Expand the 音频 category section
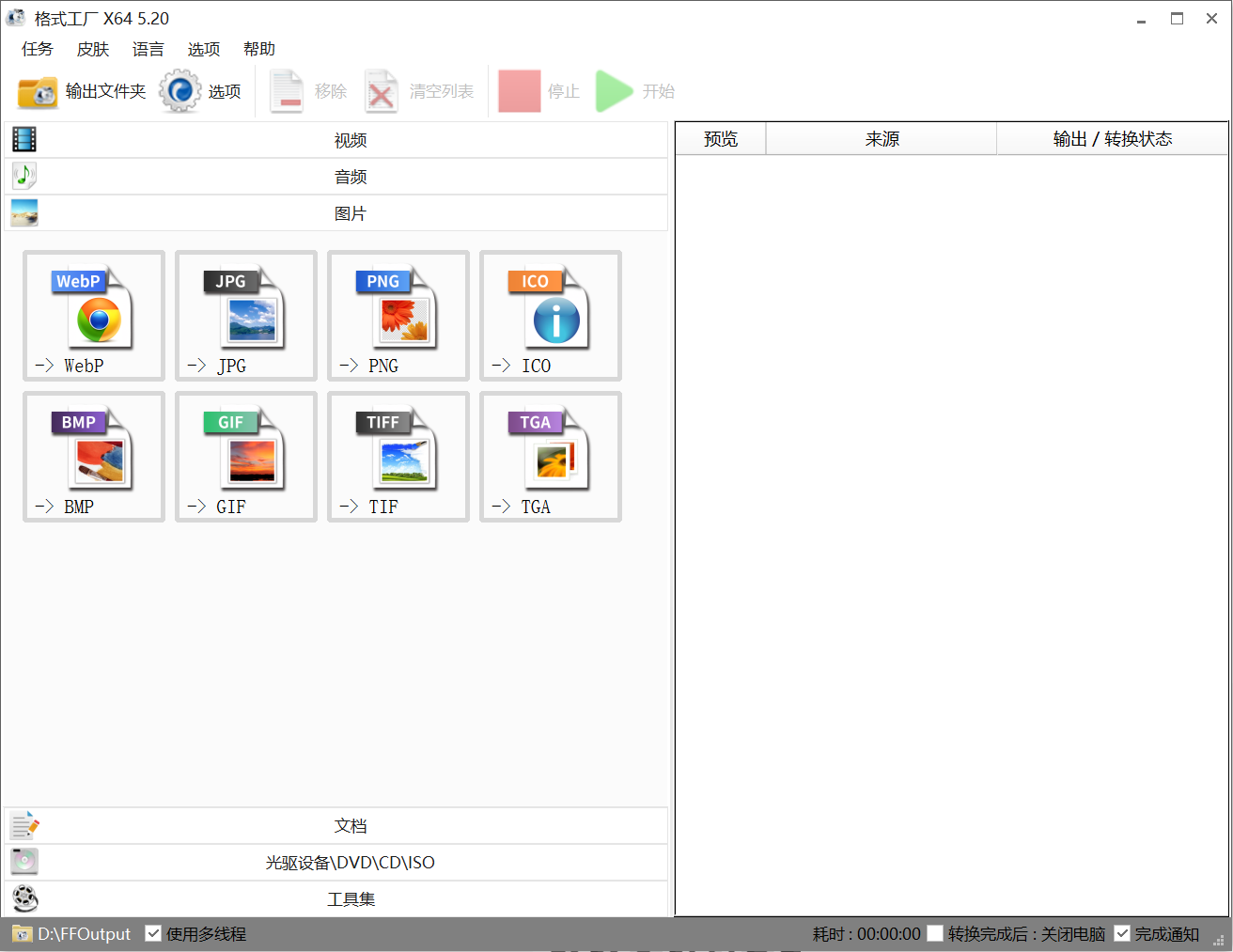This screenshot has width=1233, height=952. point(336,177)
